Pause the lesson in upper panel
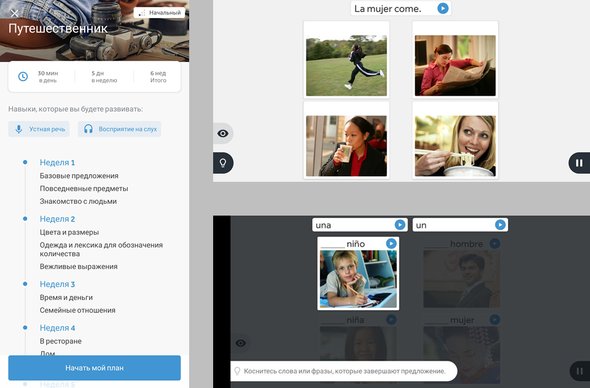This screenshot has width=590, height=388. [x=579, y=163]
